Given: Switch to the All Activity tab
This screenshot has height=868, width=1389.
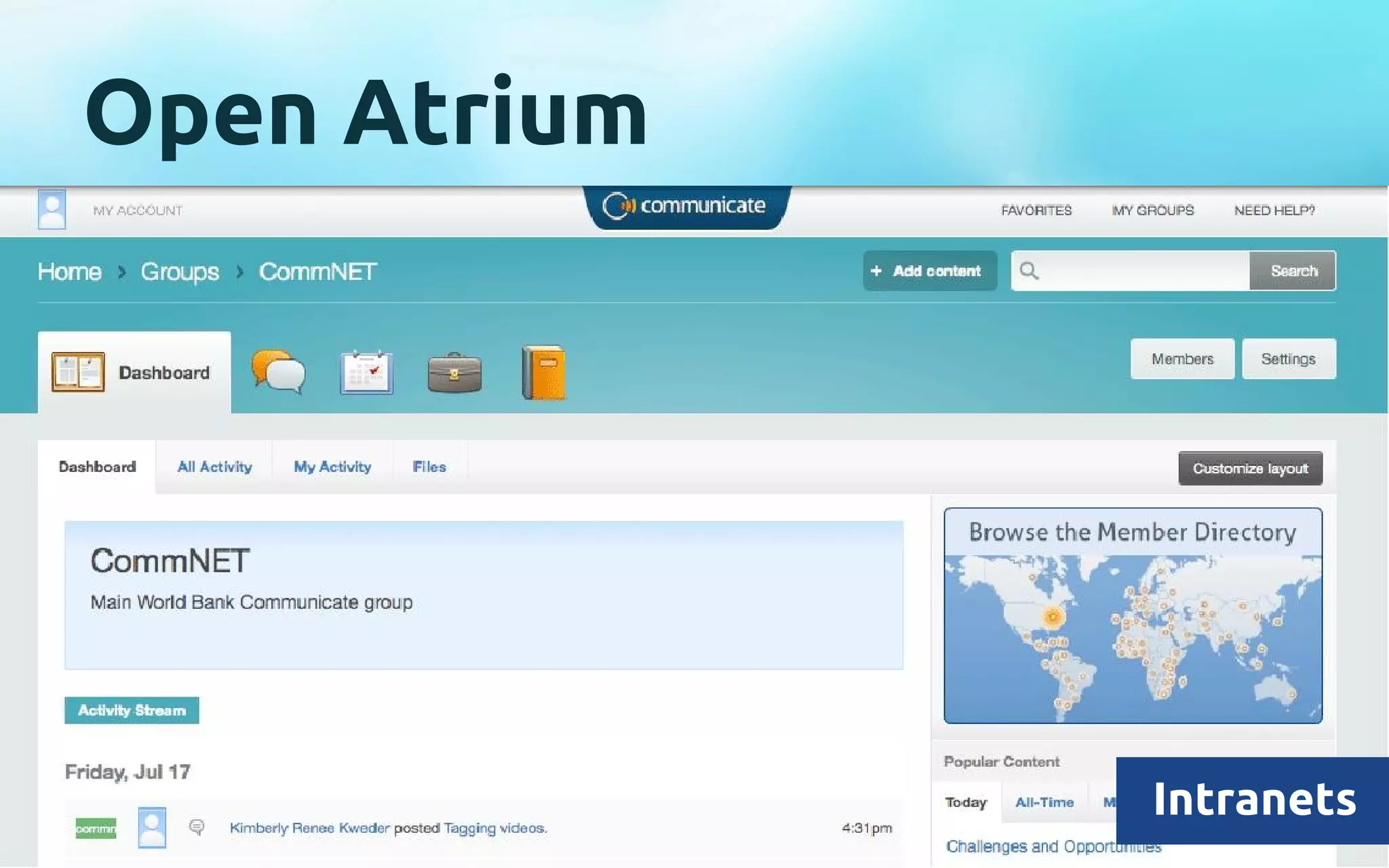Looking at the screenshot, I should tap(214, 467).
